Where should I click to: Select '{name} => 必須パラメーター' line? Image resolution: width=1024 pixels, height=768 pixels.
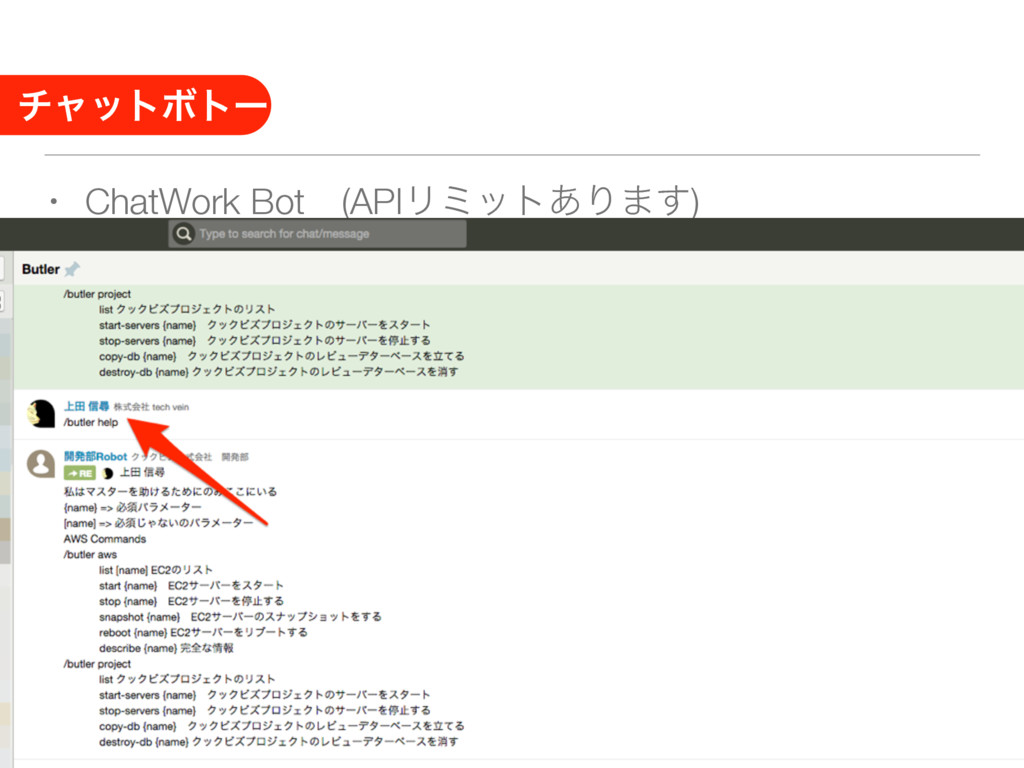pos(133,507)
